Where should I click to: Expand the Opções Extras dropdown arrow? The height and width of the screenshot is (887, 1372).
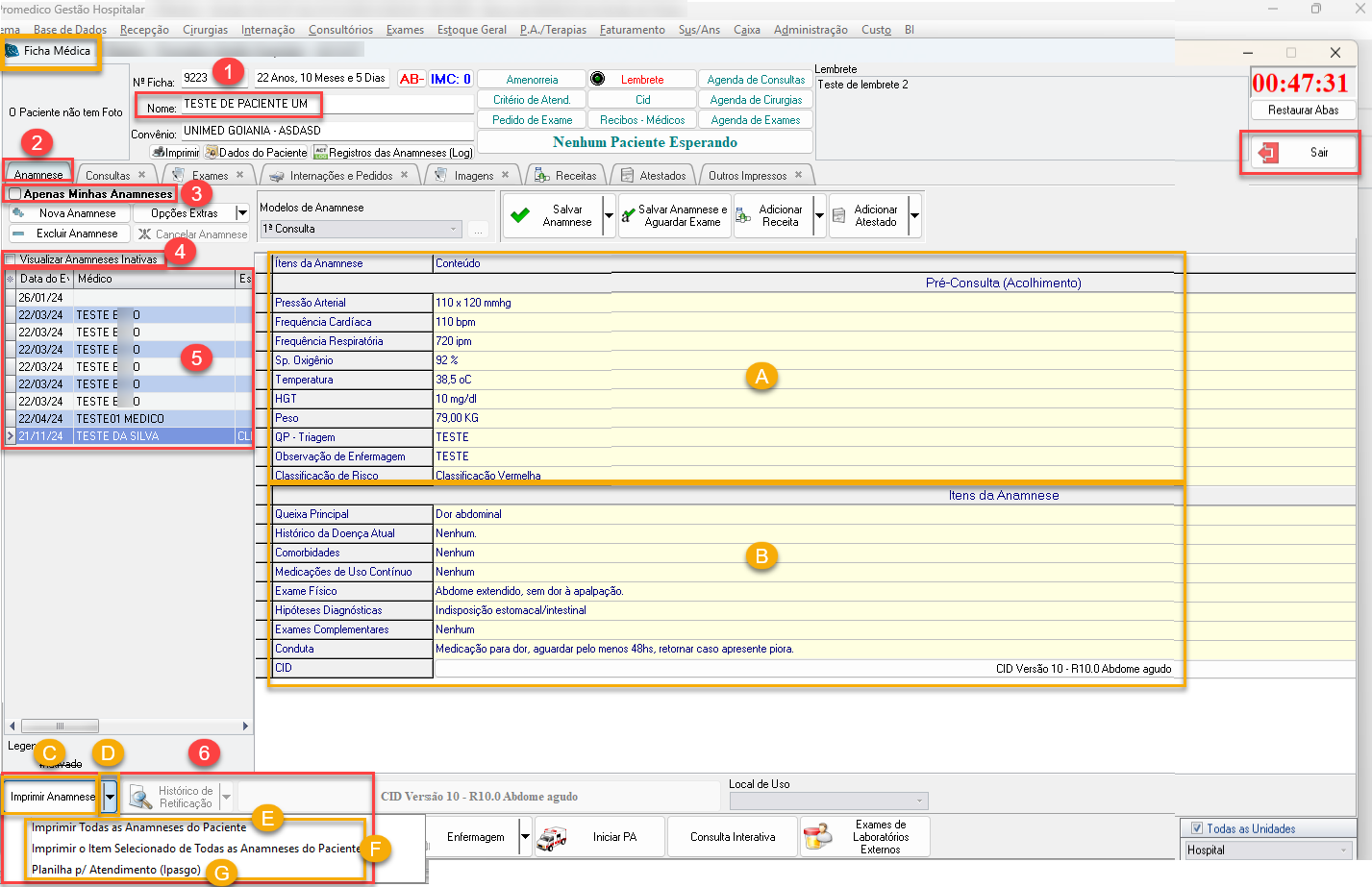(242, 213)
